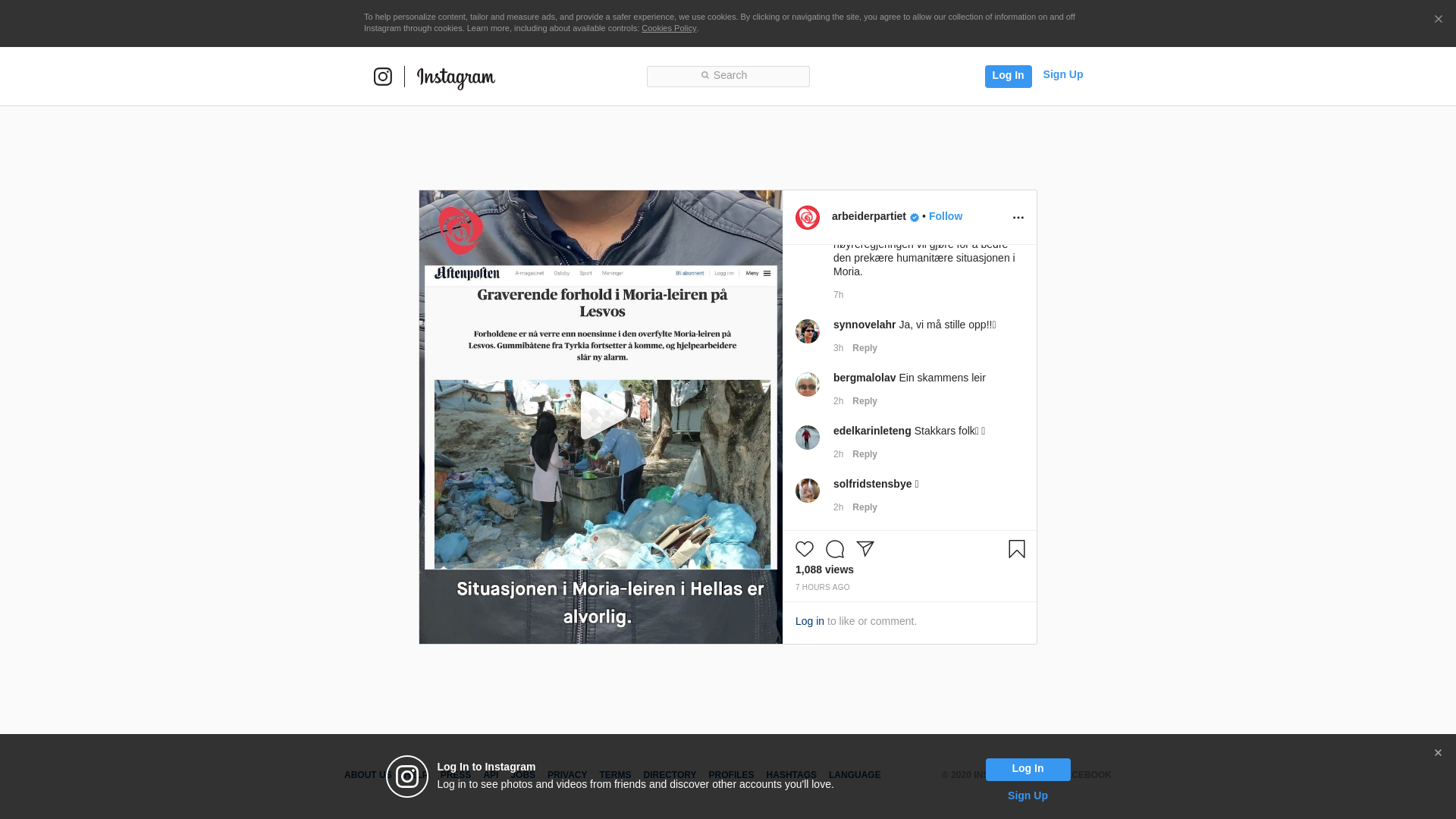Open the LANGUAGE footer selector

point(855,775)
